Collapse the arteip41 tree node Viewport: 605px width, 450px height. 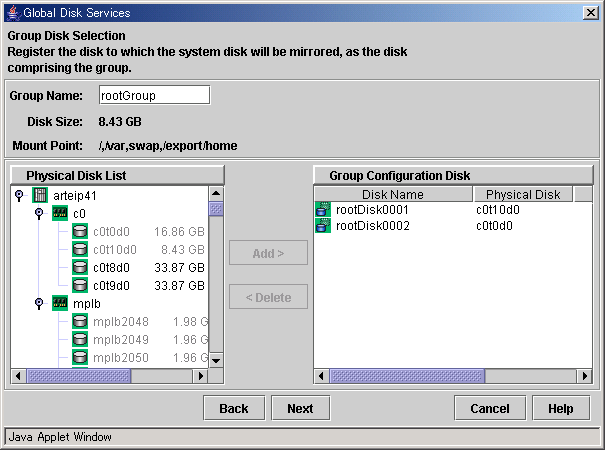[19, 195]
